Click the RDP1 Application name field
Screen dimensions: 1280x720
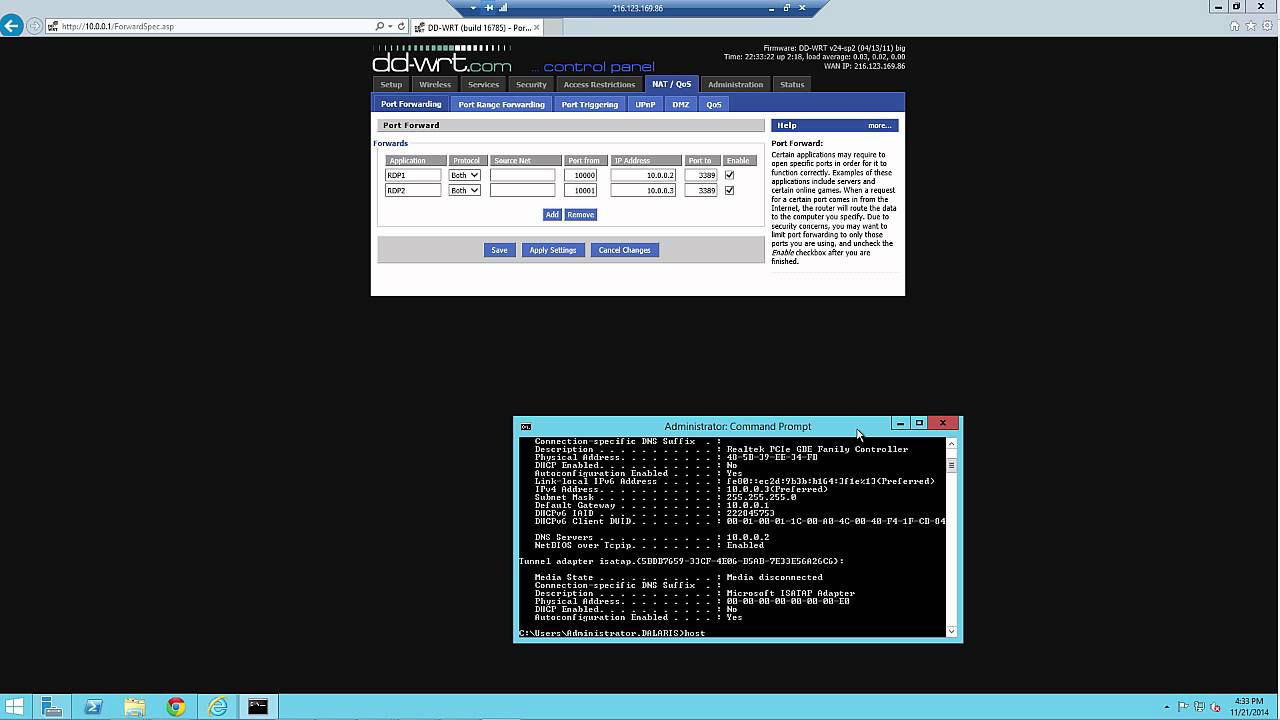[413, 175]
